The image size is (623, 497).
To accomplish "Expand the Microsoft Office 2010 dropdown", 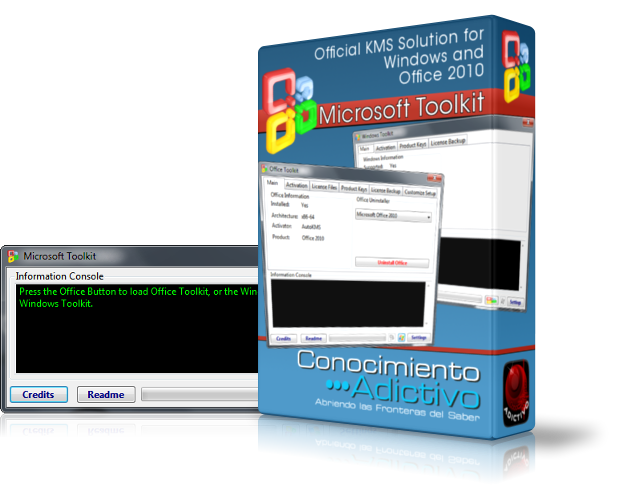I will (x=393, y=216).
